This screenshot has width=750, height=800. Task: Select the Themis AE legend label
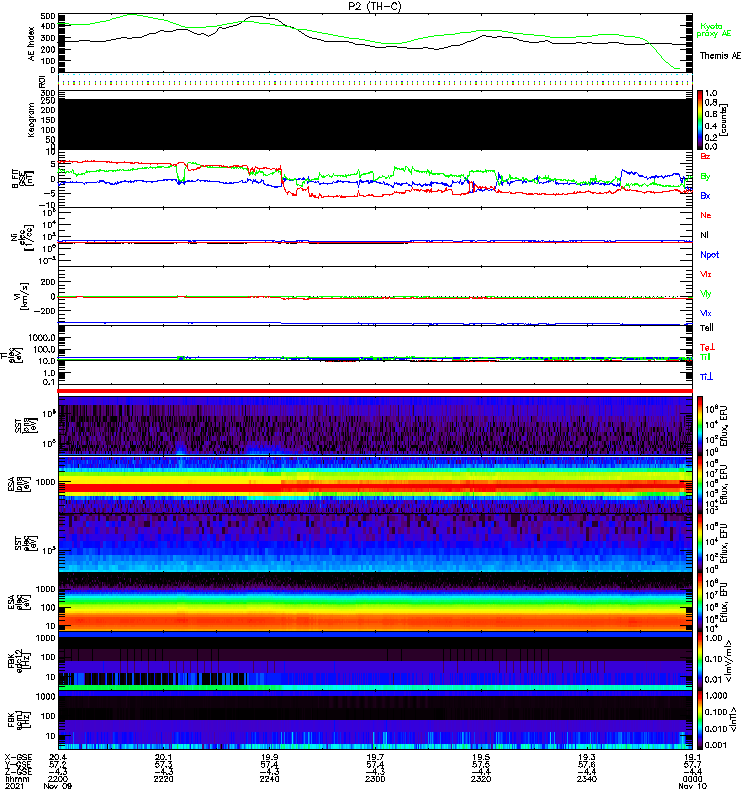click(x=720, y=56)
